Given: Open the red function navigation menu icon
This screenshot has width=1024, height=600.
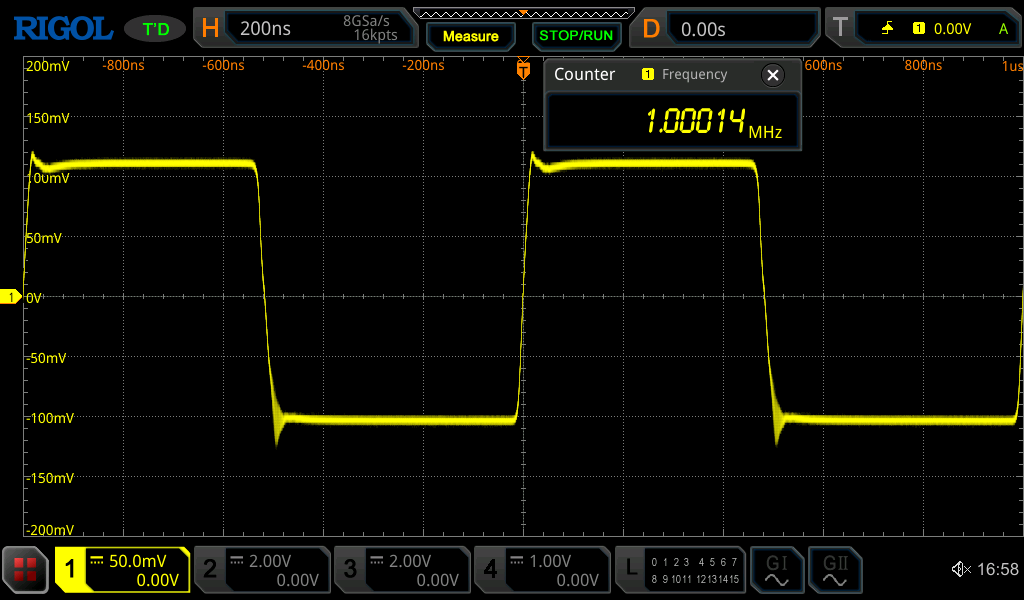Looking at the screenshot, I should point(26,570).
